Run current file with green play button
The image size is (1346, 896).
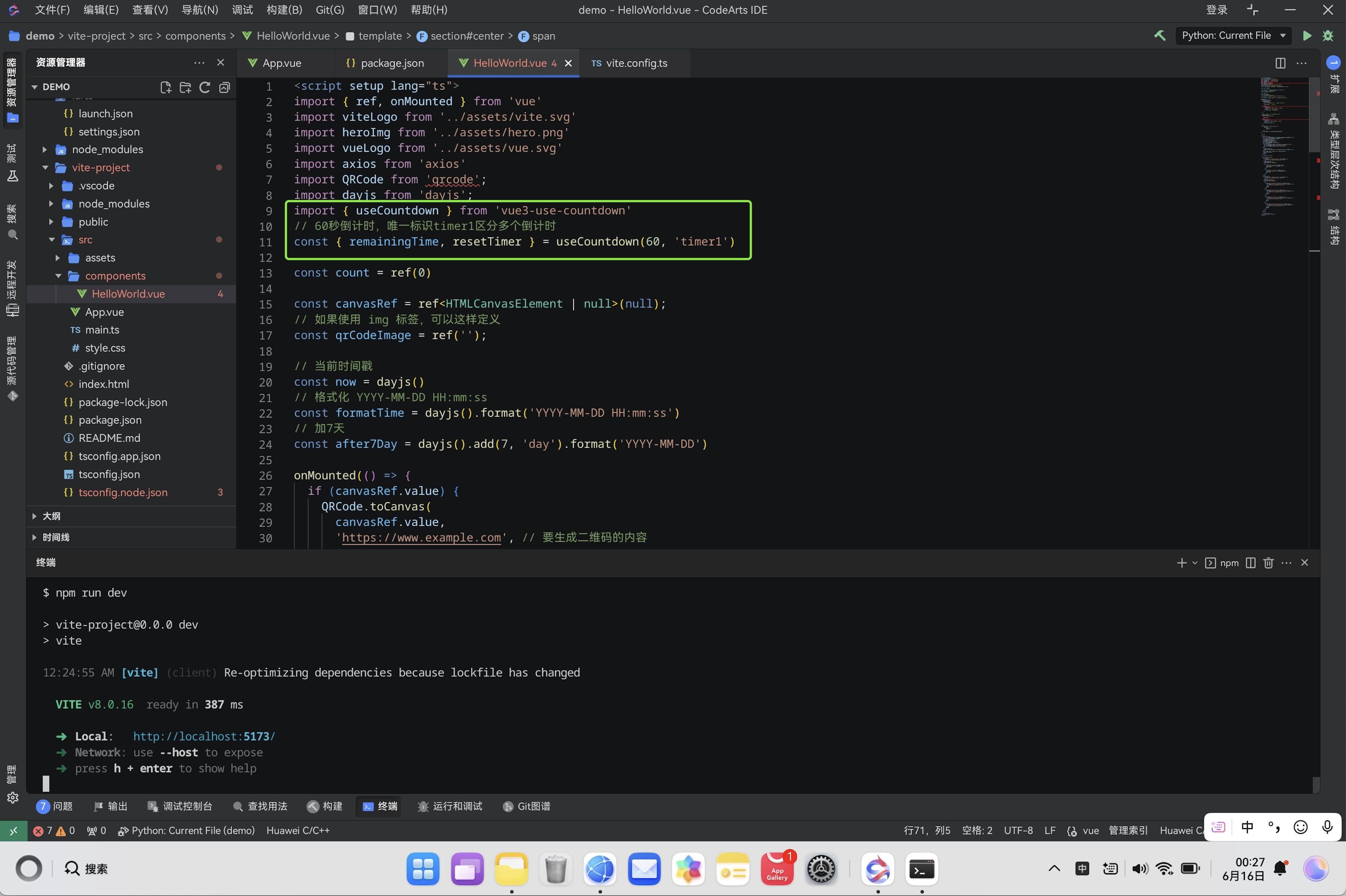(x=1307, y=35)
